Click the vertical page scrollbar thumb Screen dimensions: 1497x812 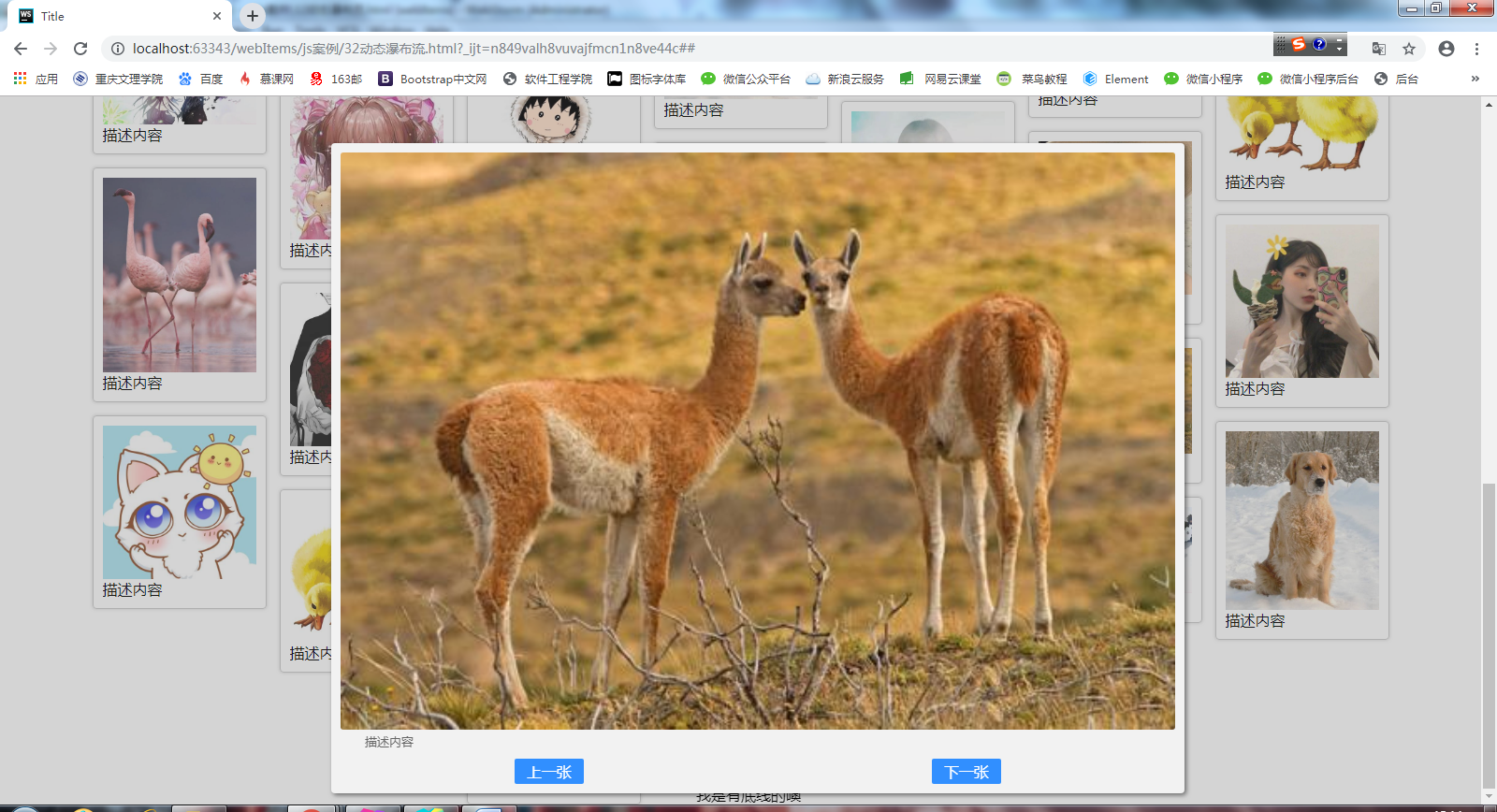[x=1489, y=636]
